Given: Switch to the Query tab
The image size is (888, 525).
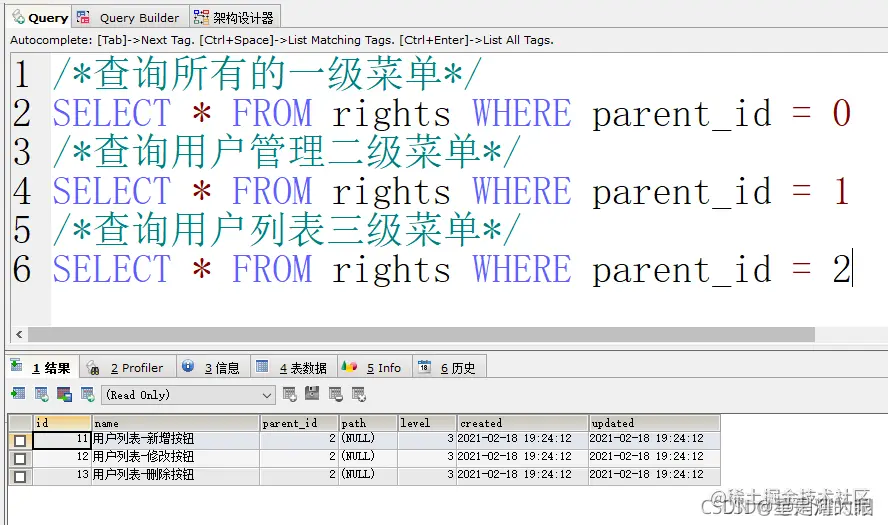Looking at the screenshot, I should point(40,18).
